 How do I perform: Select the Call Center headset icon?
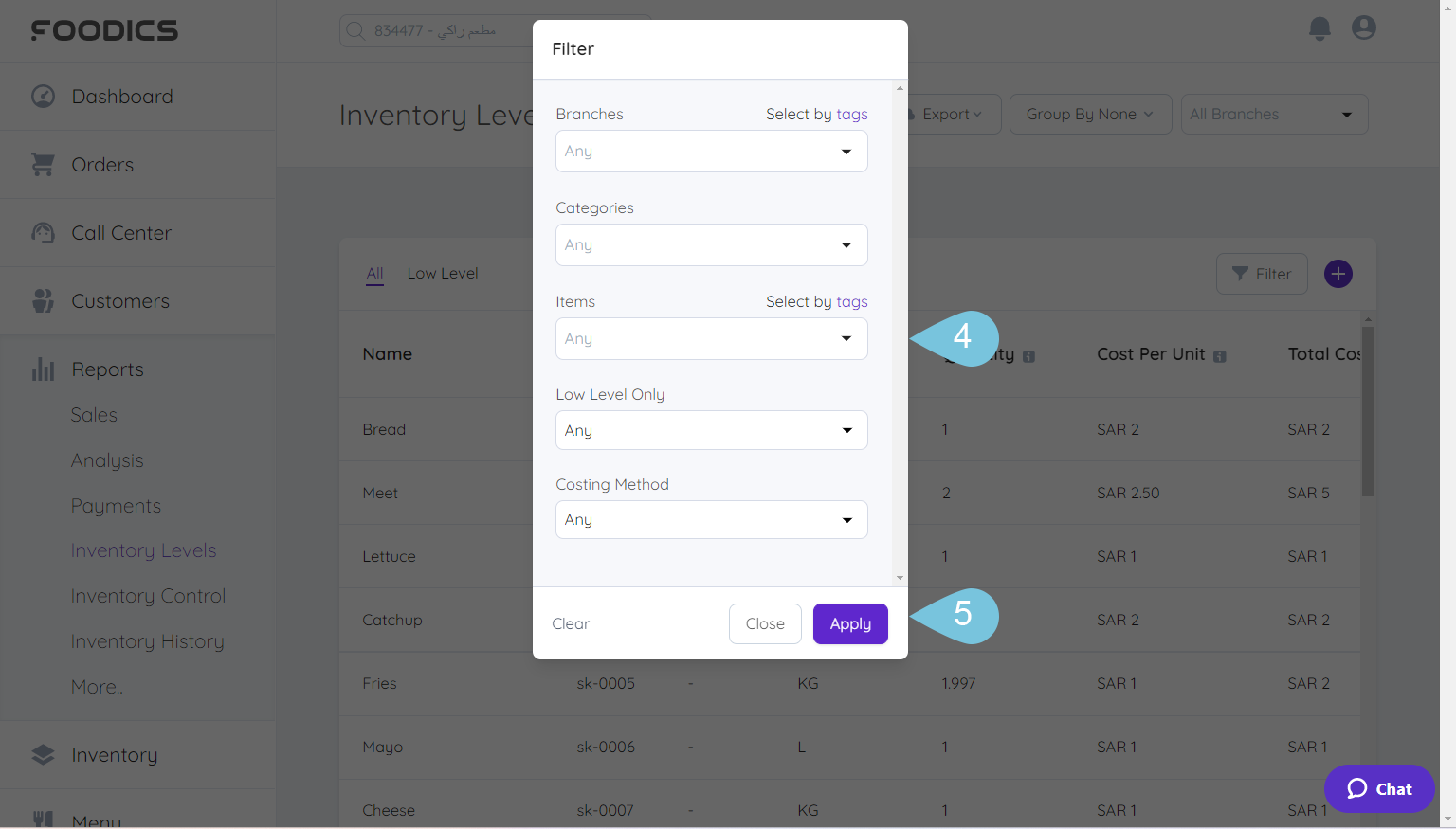[x=43, y=232]
